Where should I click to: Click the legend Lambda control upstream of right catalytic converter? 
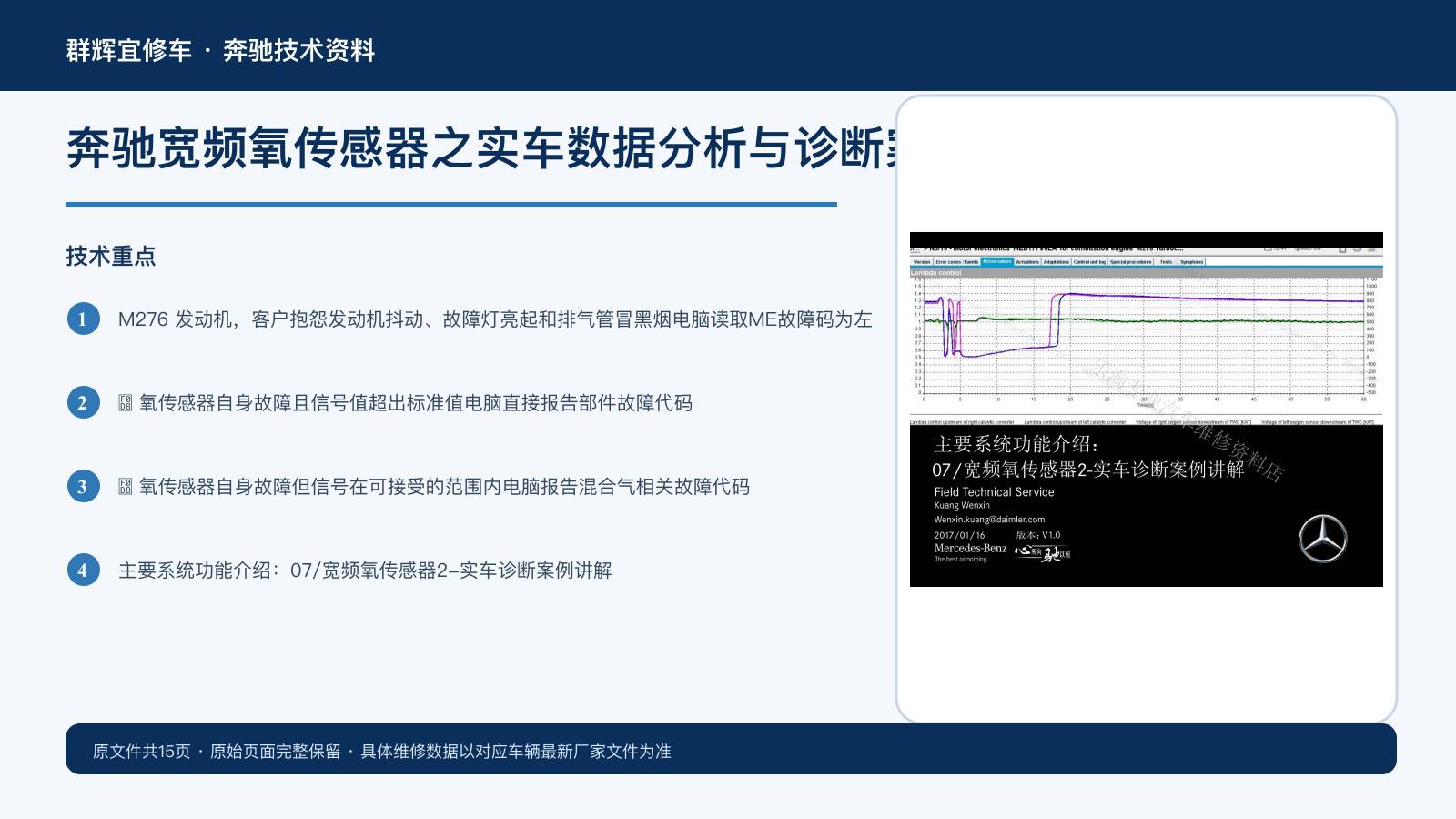pyautogui.click(x=962, y=422)
